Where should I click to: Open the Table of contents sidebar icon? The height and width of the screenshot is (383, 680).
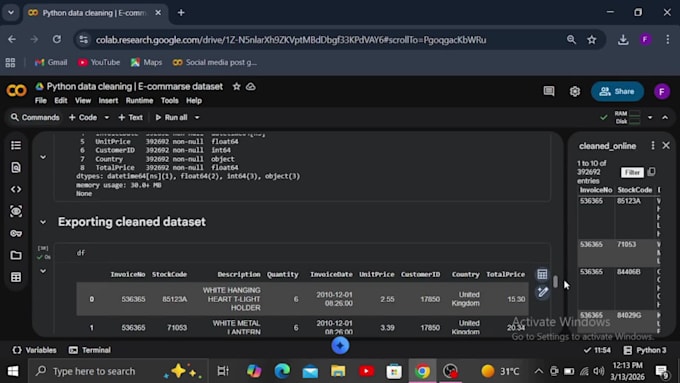tap(16, 145)
